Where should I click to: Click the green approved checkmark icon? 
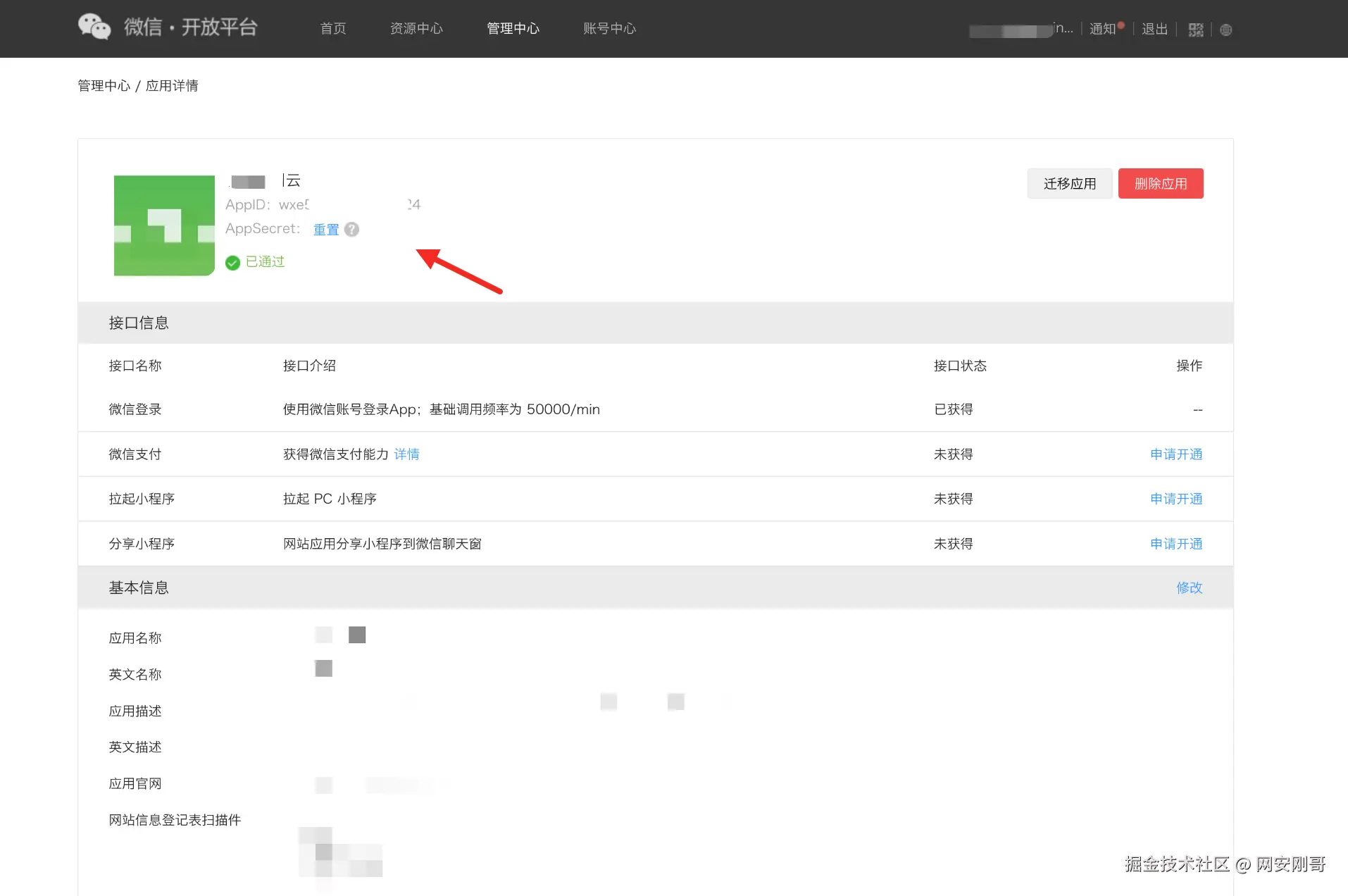click(x=232, y=263)
